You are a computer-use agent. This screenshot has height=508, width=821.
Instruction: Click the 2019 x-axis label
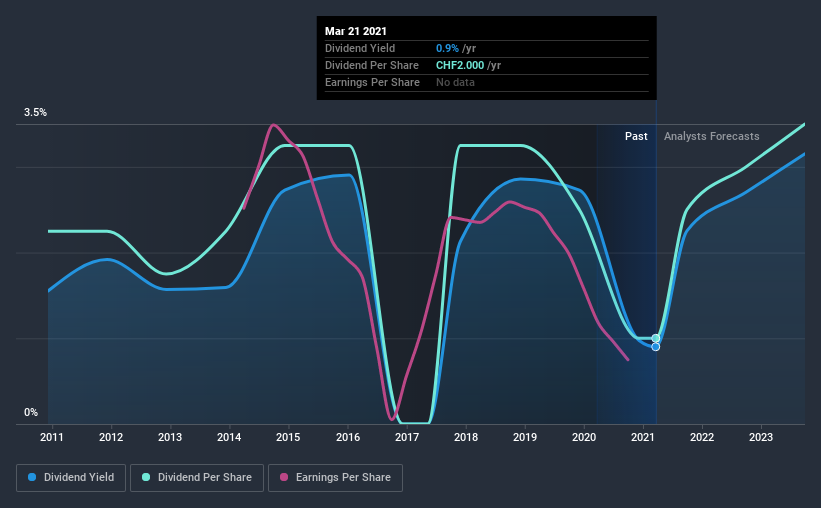pos(525,437)
